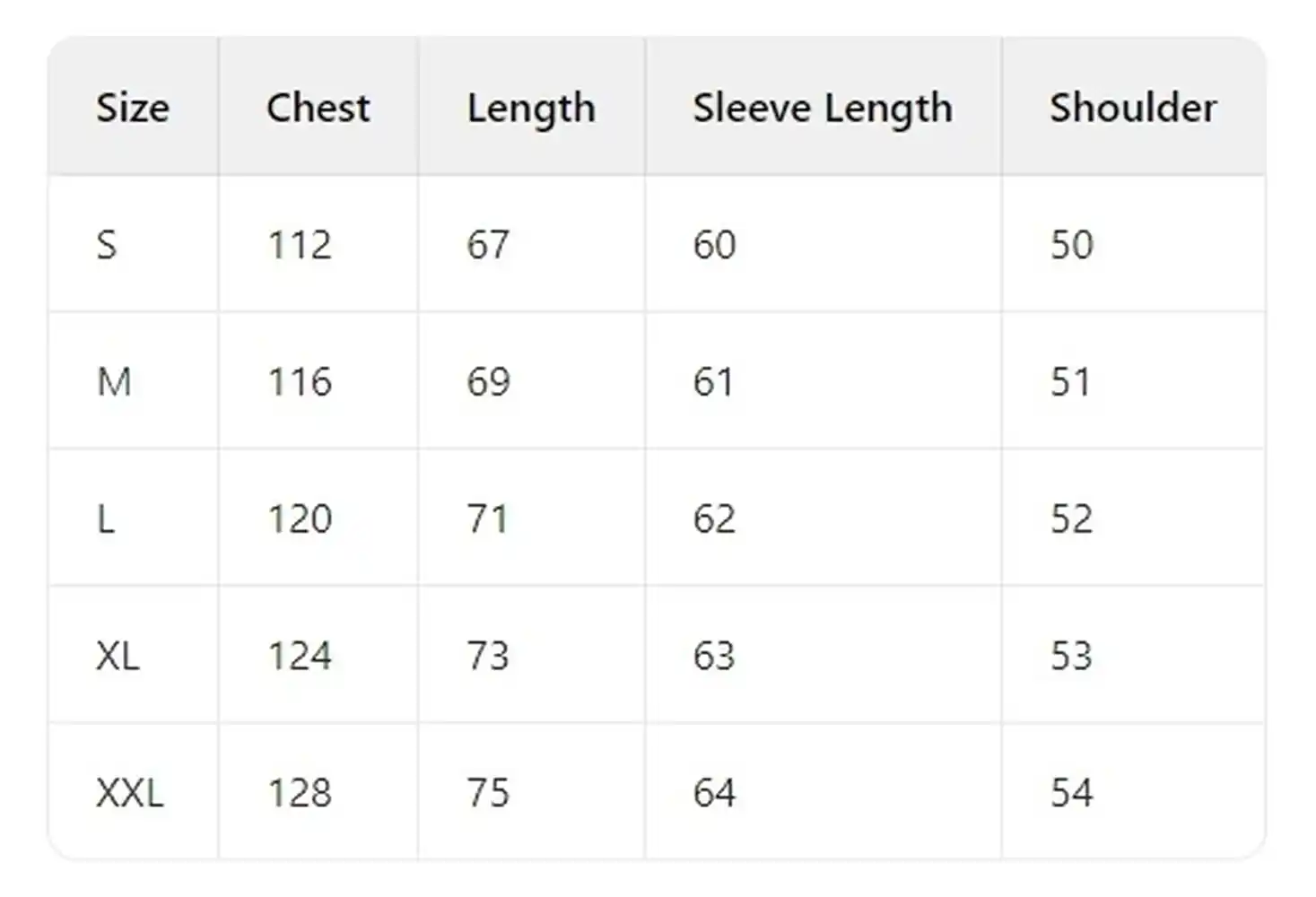Select the sleeve length value 60 cell
This screenshot has width=1316, height=897.
[x=714, y=245]
